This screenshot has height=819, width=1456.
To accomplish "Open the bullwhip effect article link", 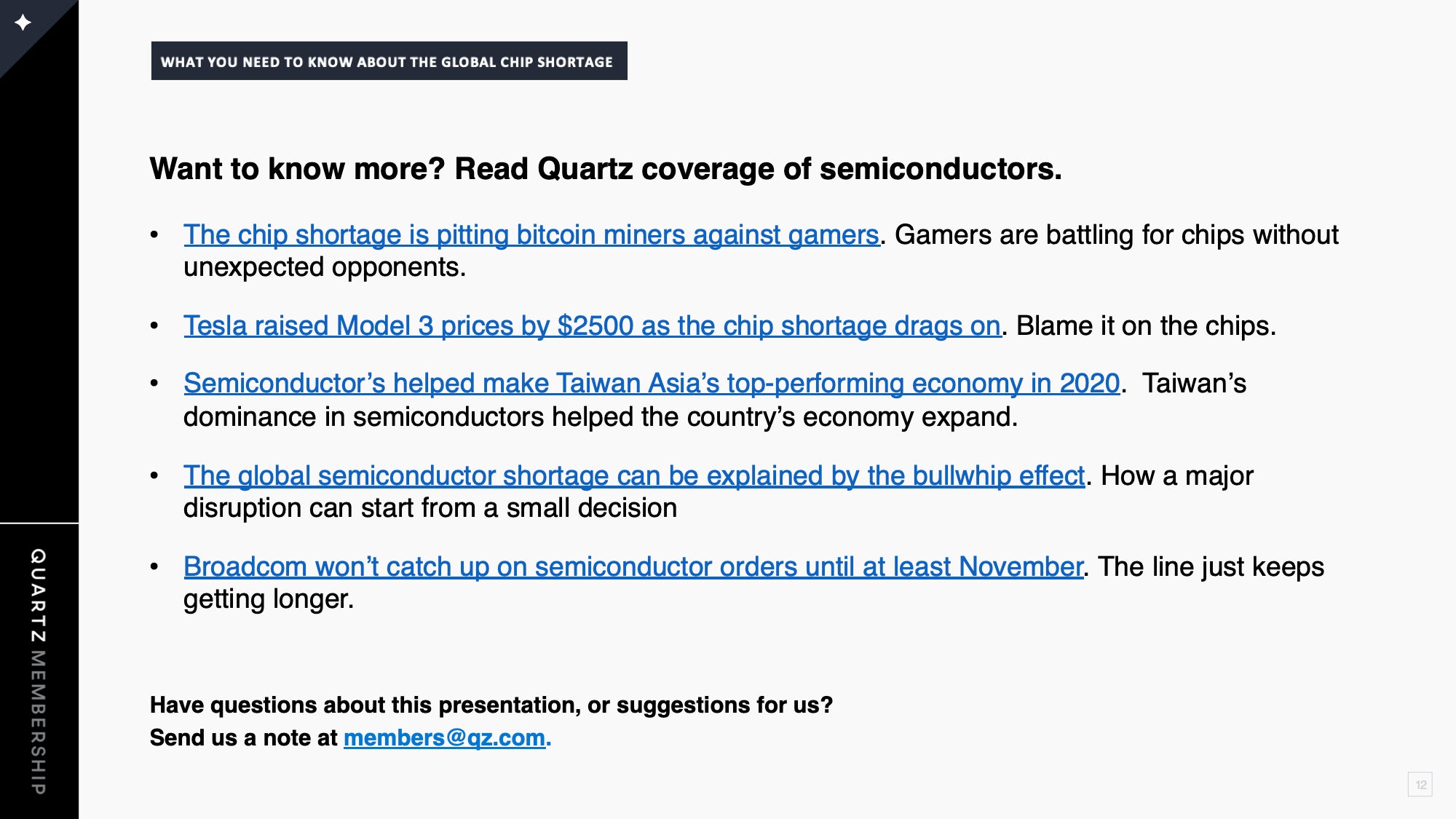I will [634, 476].
